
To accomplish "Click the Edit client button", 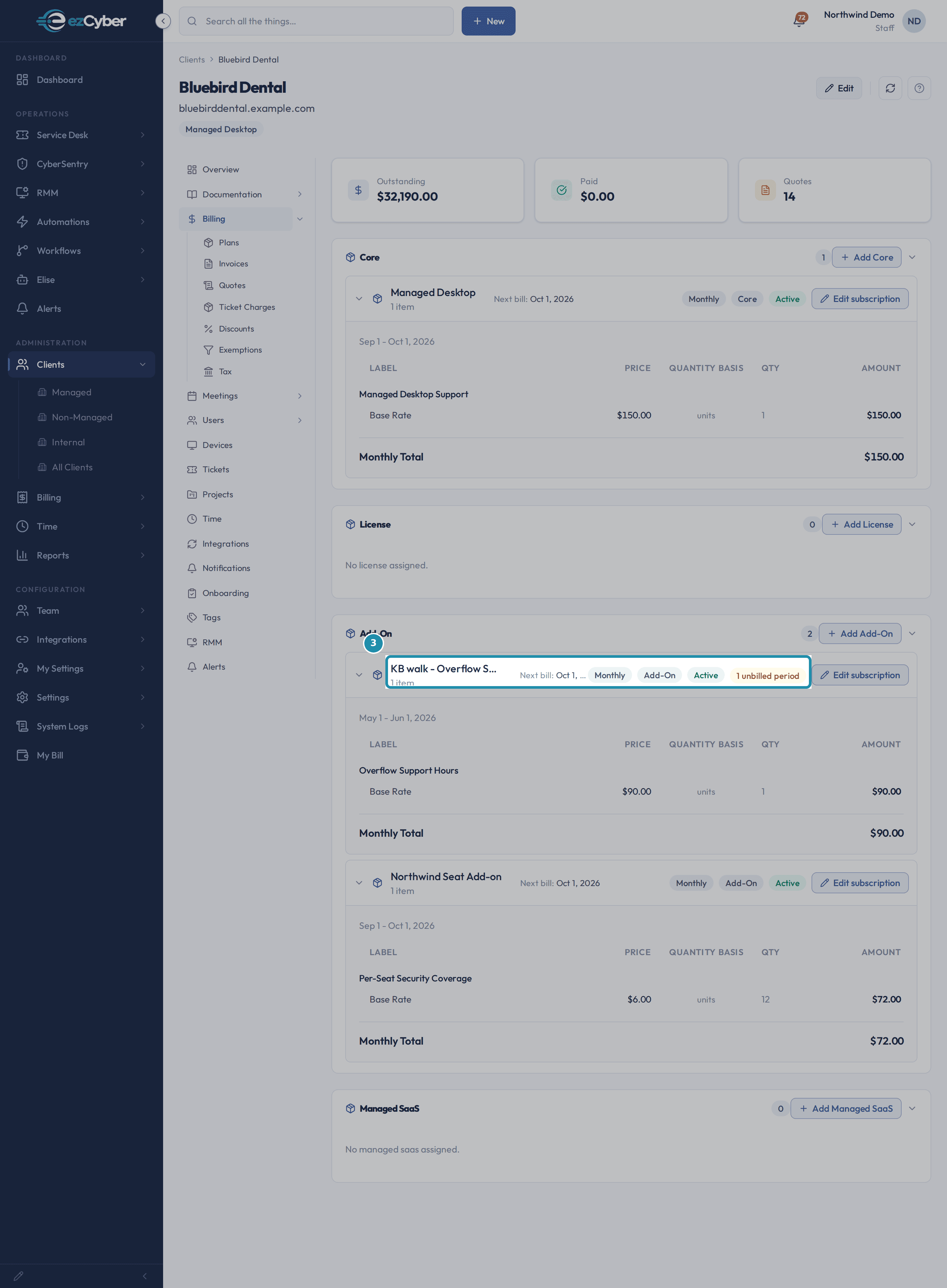I will click(x=839, y=88).
